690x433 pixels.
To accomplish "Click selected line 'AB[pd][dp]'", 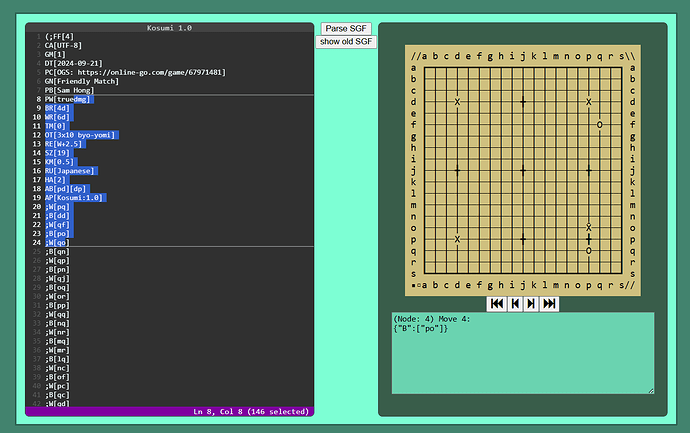I will [65, 189].
